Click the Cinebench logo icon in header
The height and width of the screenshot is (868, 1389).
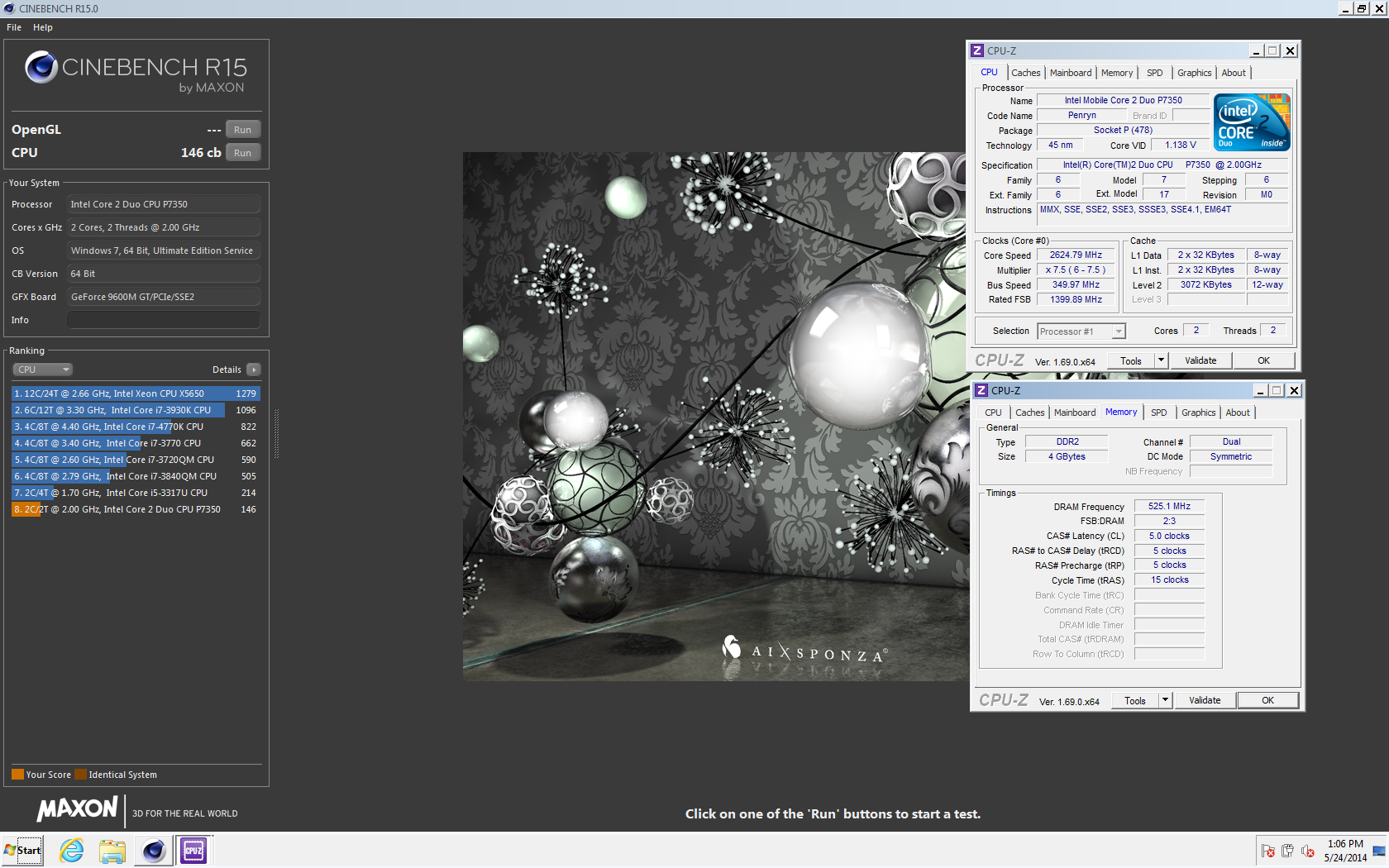point(41,67)
